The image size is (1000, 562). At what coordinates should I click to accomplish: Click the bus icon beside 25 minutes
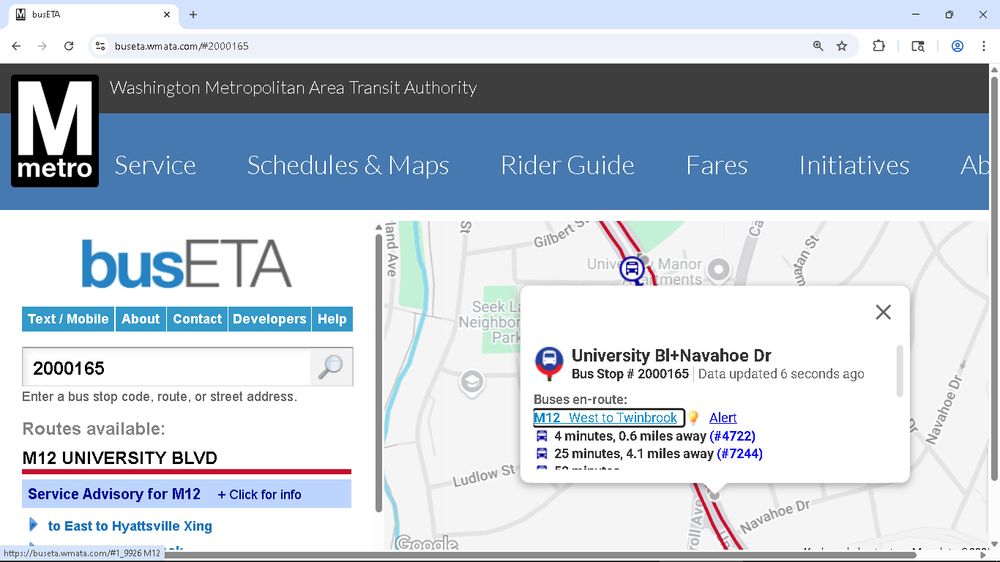coord(541,454)
